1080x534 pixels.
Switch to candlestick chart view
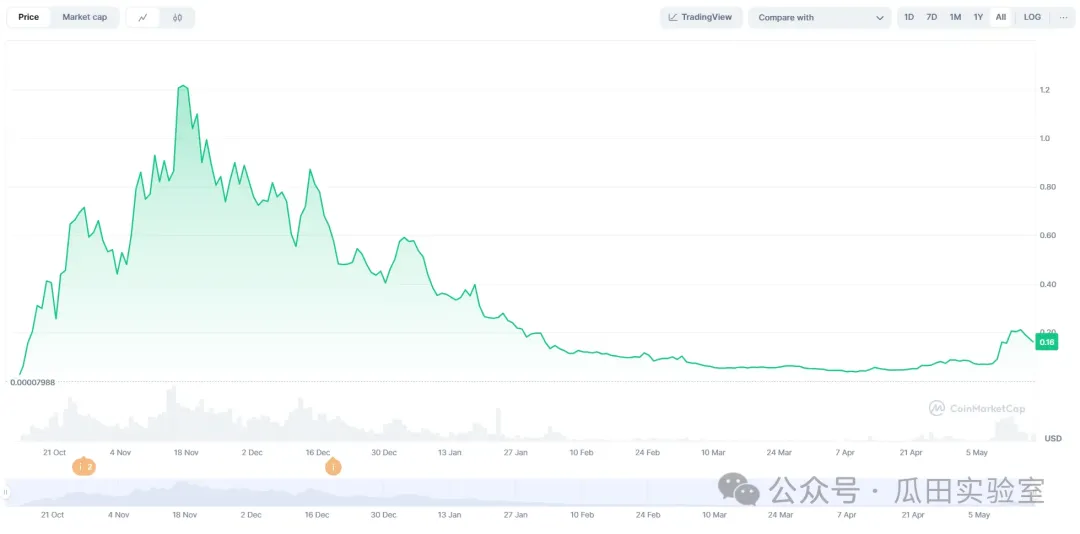click(x=177, y=17)
